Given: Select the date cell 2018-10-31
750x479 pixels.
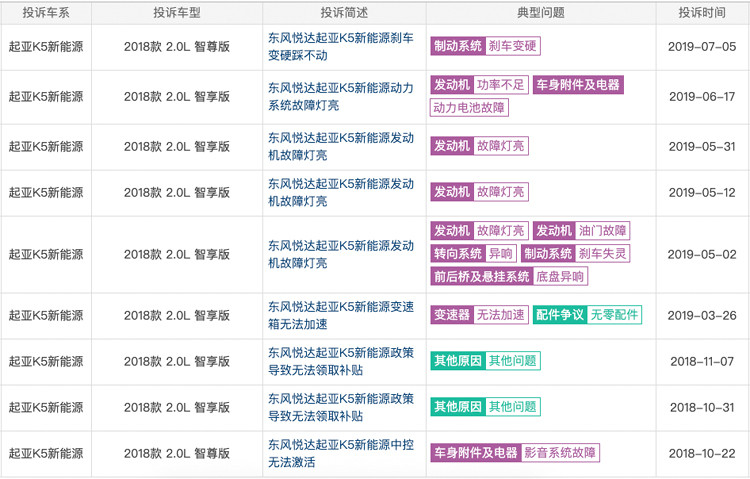Looking at the screenshot, I should pyautogui.click(x=702, y=407).
